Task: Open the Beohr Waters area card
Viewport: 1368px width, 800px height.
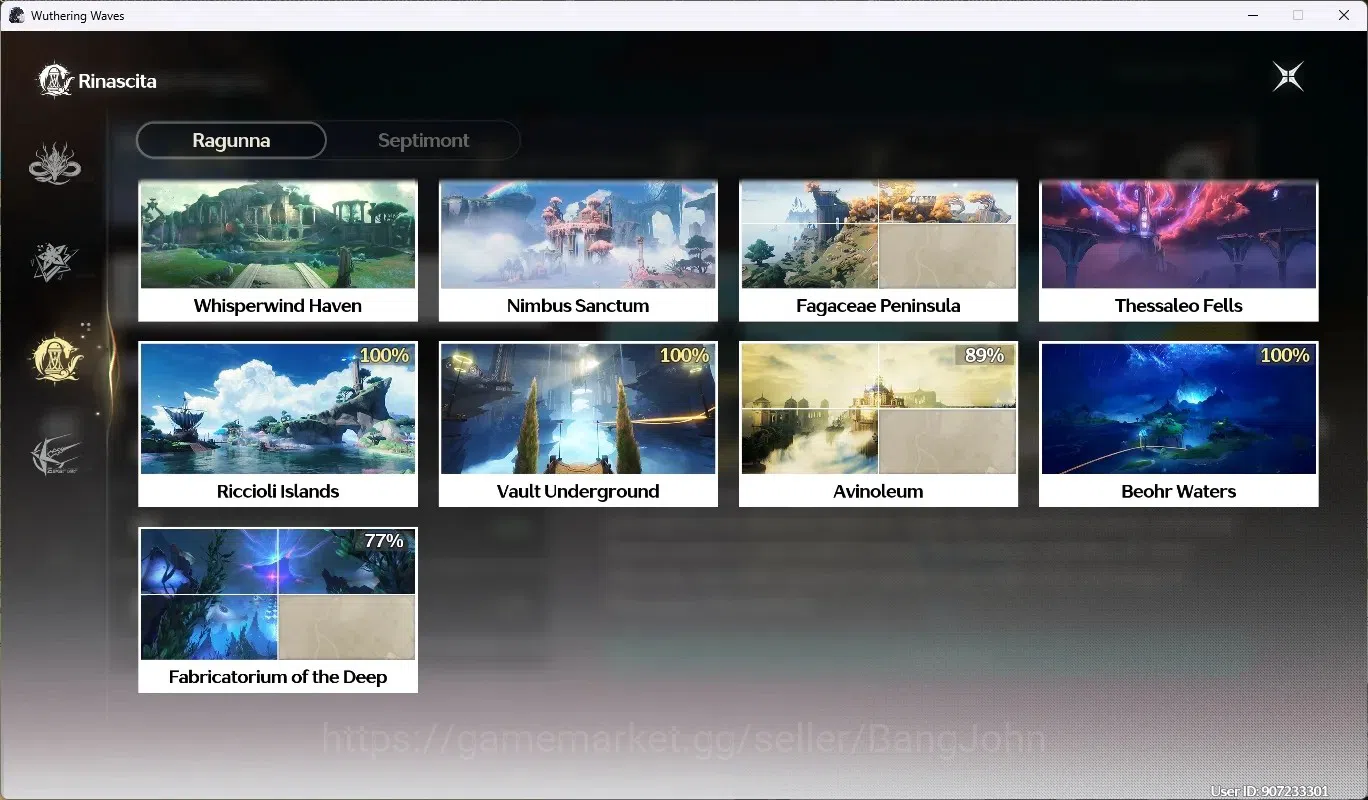Action: pyautogui.click(x=1178, y=424)
